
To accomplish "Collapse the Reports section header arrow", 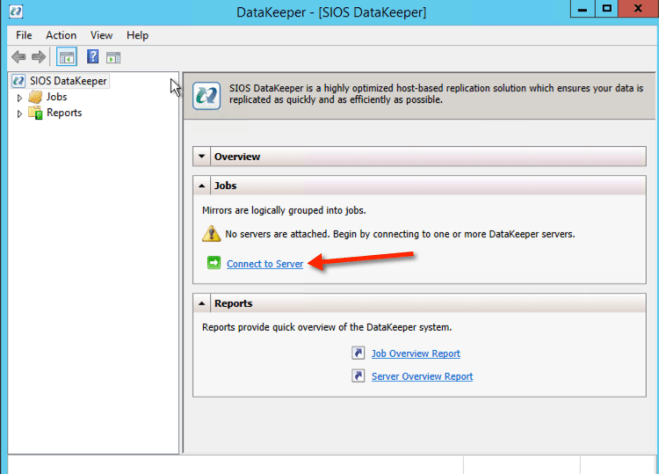I will tap(202, 303).
